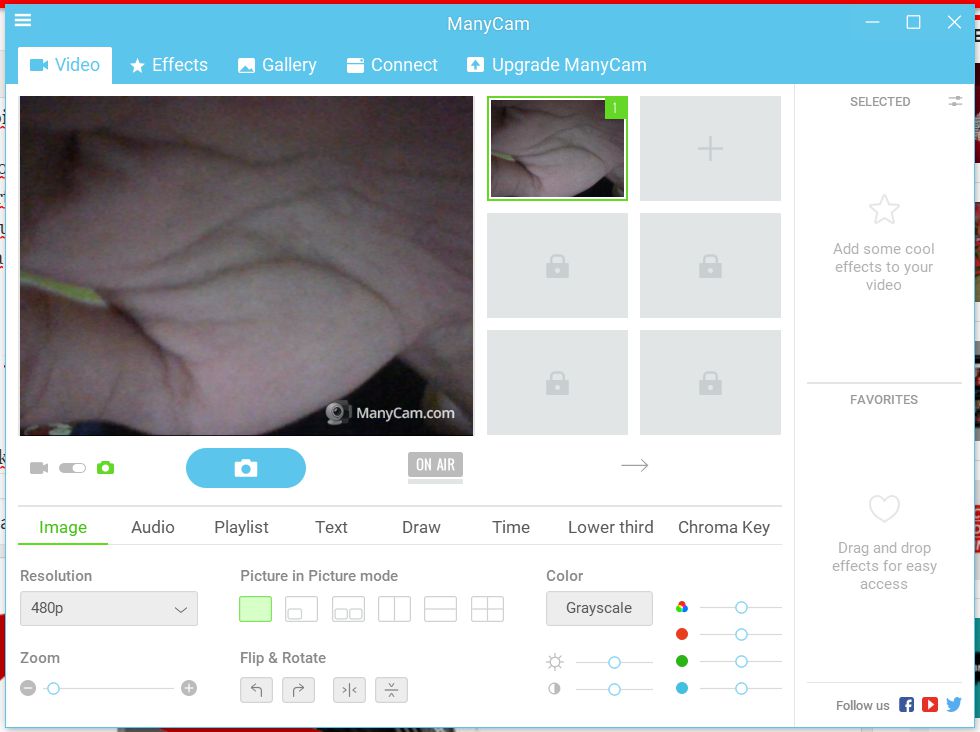Flip the video horizontally
The image size is (980, 732).
click(x=349, y=690)
